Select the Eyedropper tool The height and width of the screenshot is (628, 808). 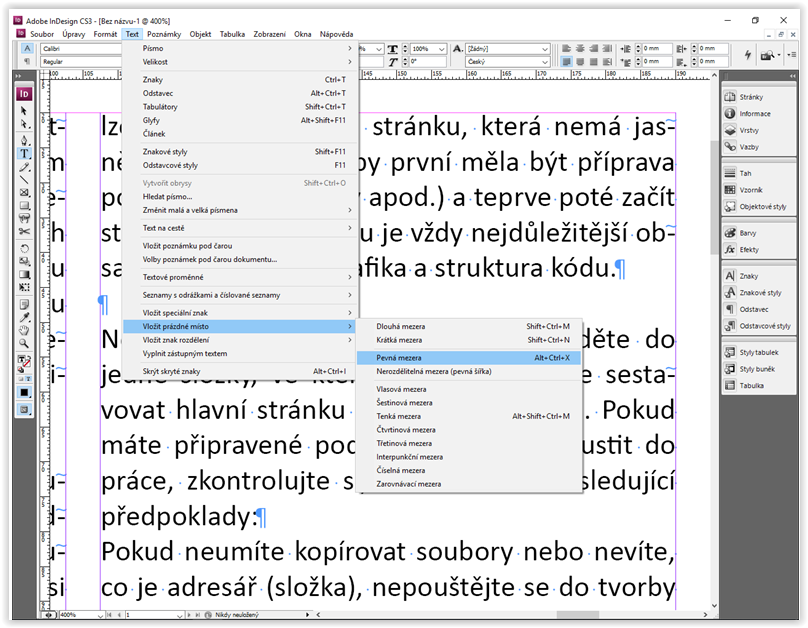point(24,317)
